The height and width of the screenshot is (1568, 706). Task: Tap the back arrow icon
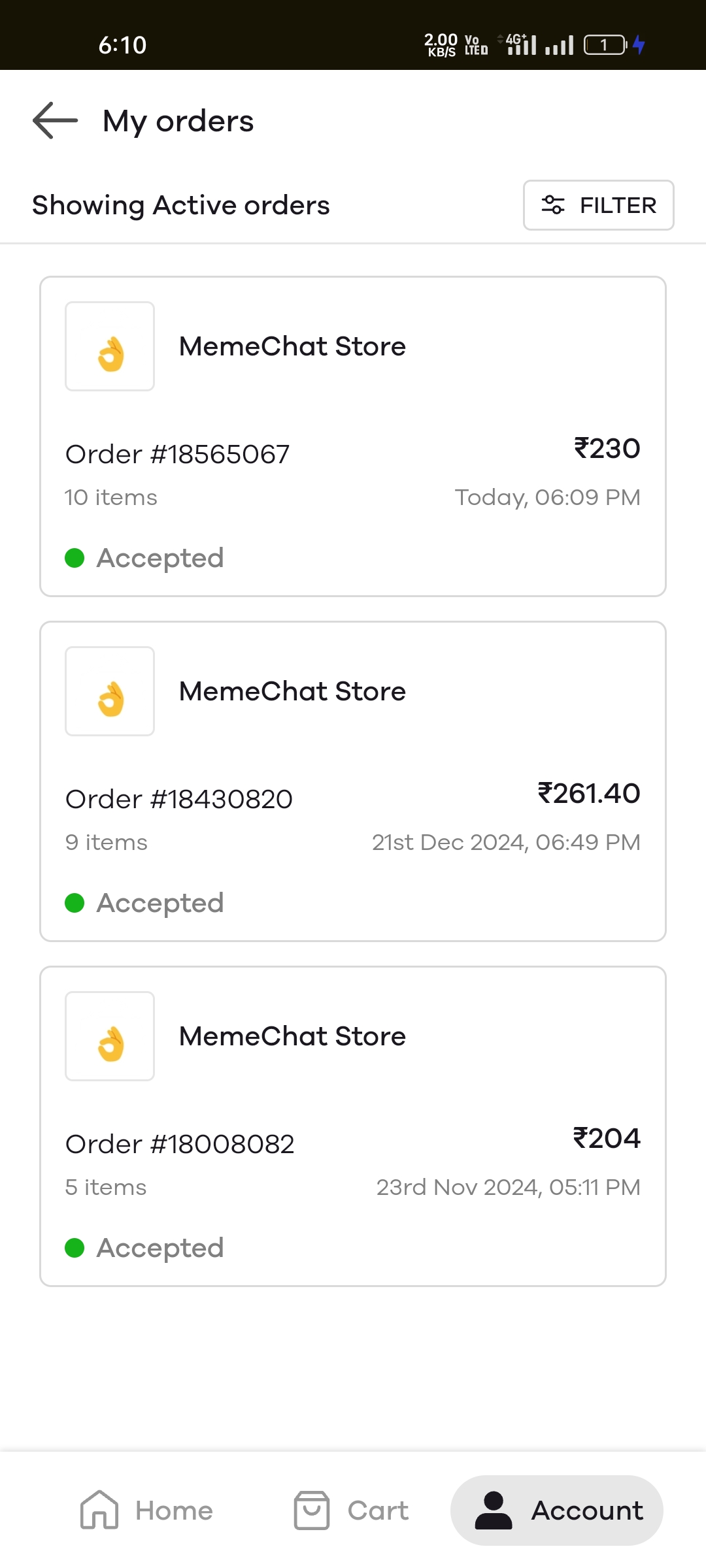[x=56, y=121]
